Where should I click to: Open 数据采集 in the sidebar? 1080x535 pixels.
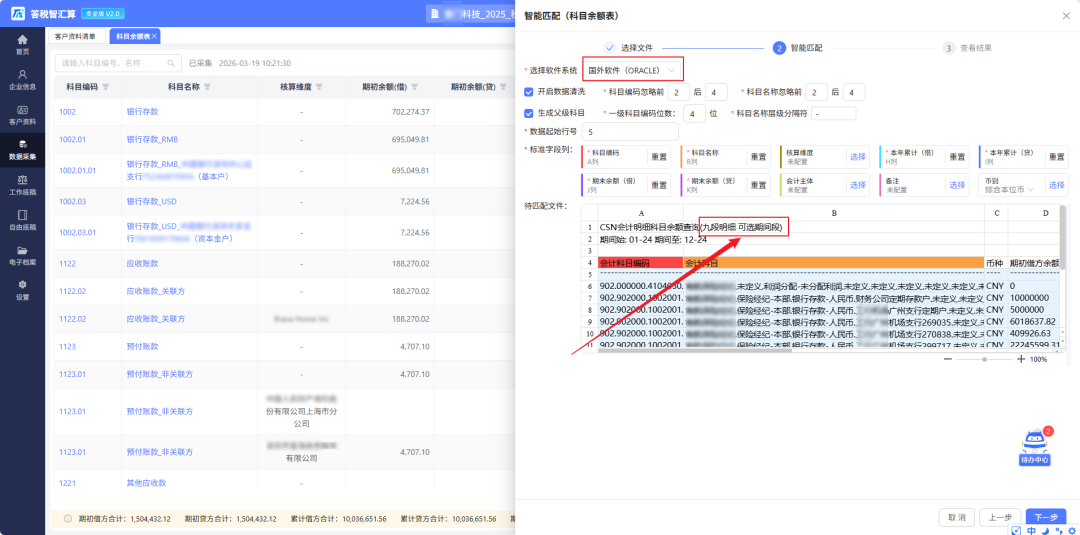point(23,149)
